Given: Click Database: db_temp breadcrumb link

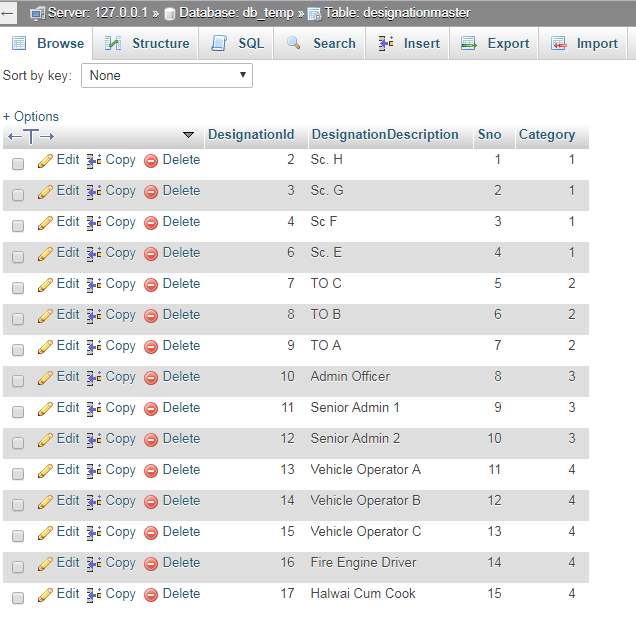Looking at the screenshot, I should [236, 13].
